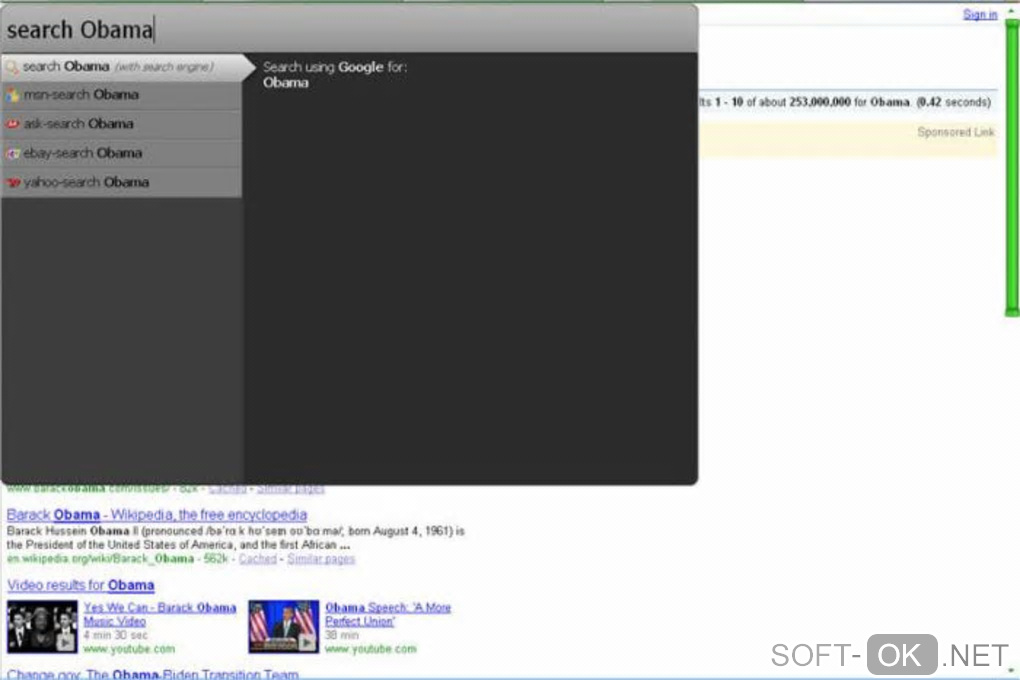This screenshot has height=680, width=1020.
Task: Select 'ask-search Obama' suggestion
Action: coord(122,124)
